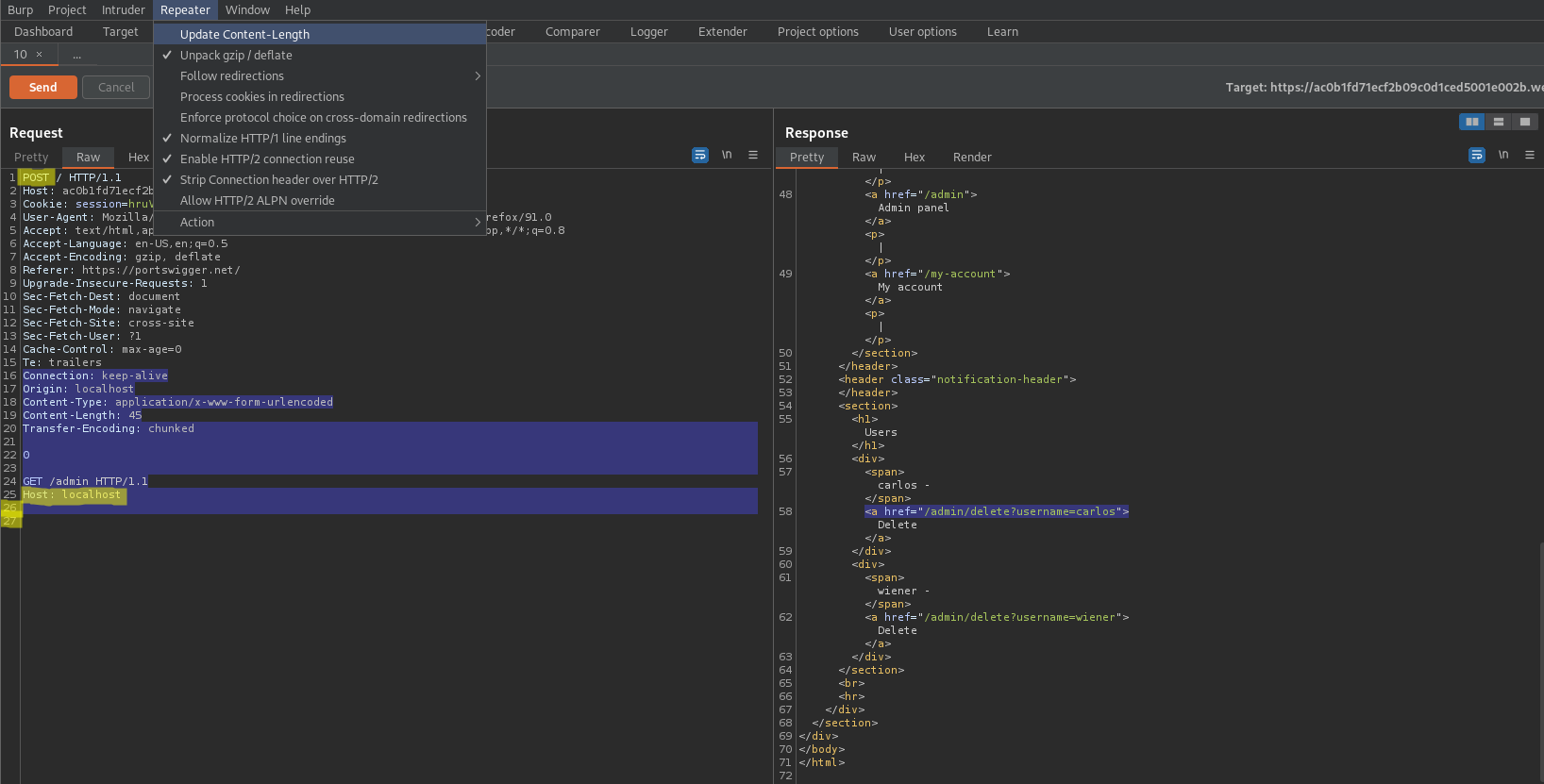Select Hex view in Request panel
1544x784 pixels.
point(139,158)
